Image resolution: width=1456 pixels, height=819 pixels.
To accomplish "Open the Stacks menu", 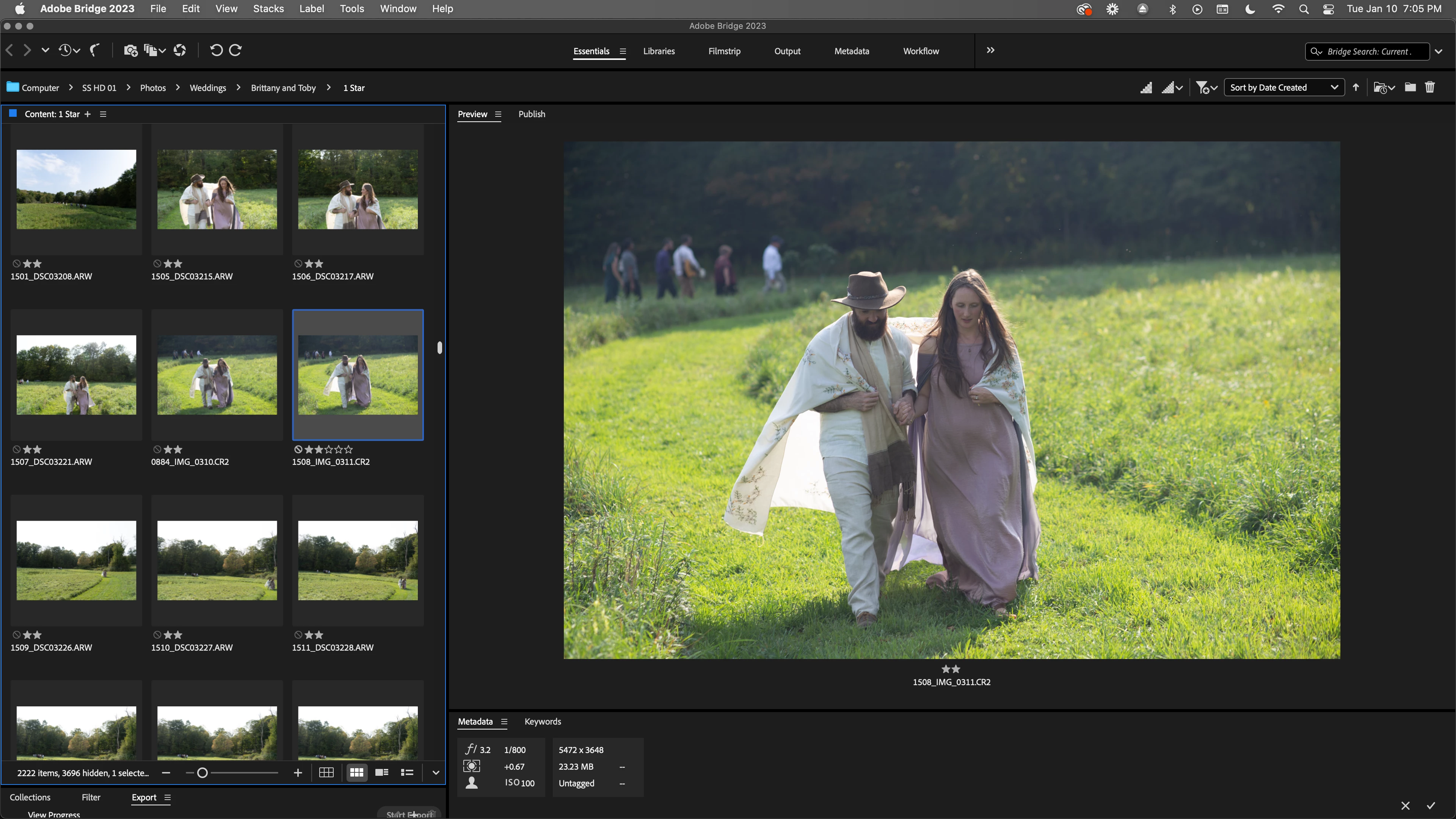I will (x=268, y=8).
